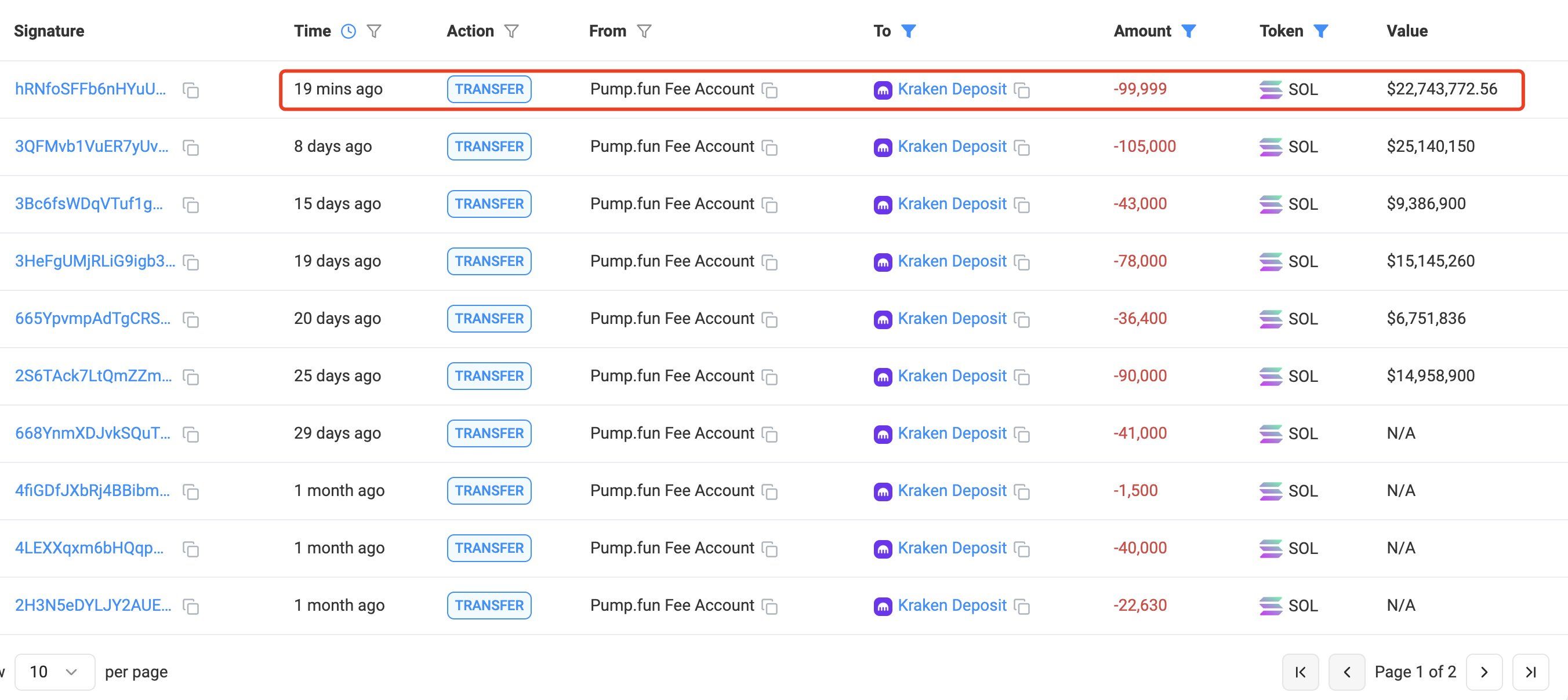Open Kraken Deposit link in 19 mins ago row
Image resolution: width=1568 pixels, height=700 pixels.
[x=952, y=89]
